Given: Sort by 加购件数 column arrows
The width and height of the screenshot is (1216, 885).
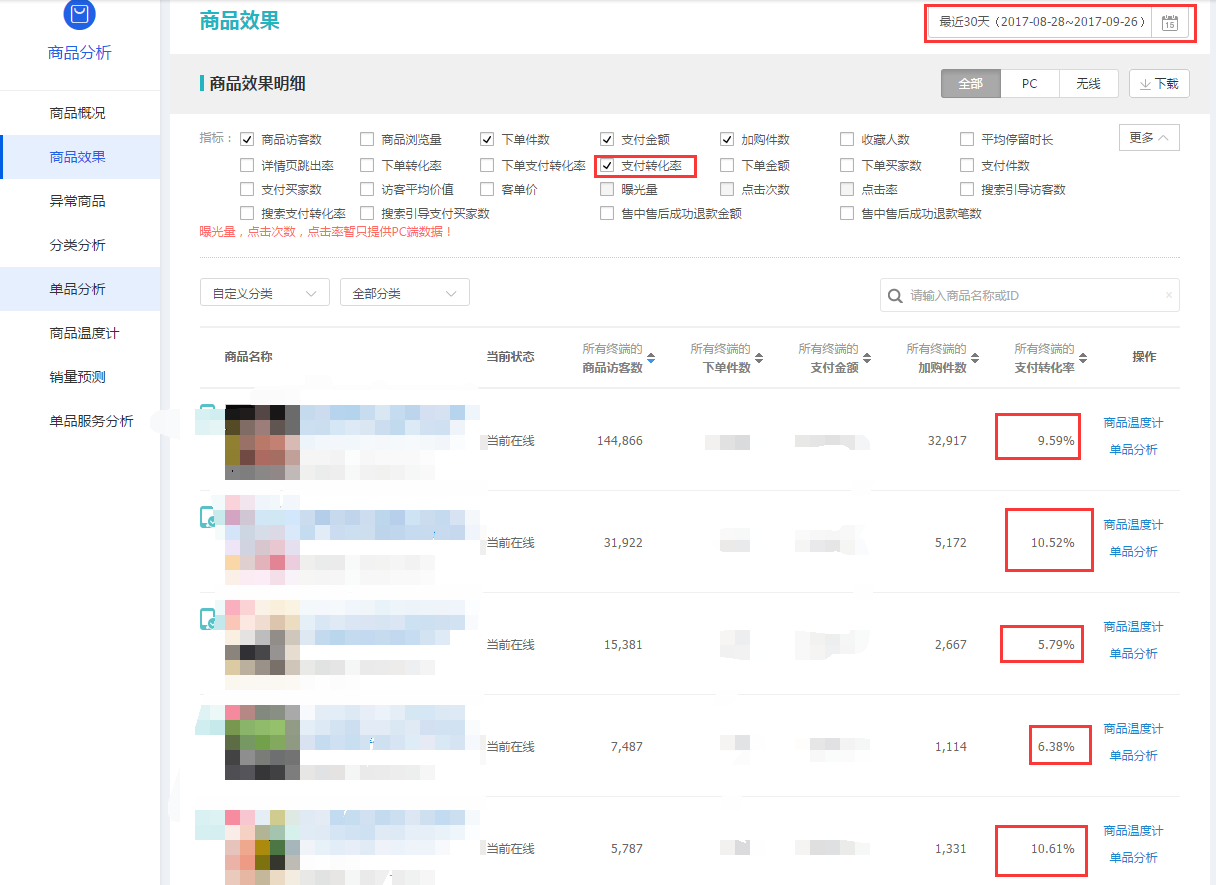Looking at the screenshot, I should tap(975, 358).
